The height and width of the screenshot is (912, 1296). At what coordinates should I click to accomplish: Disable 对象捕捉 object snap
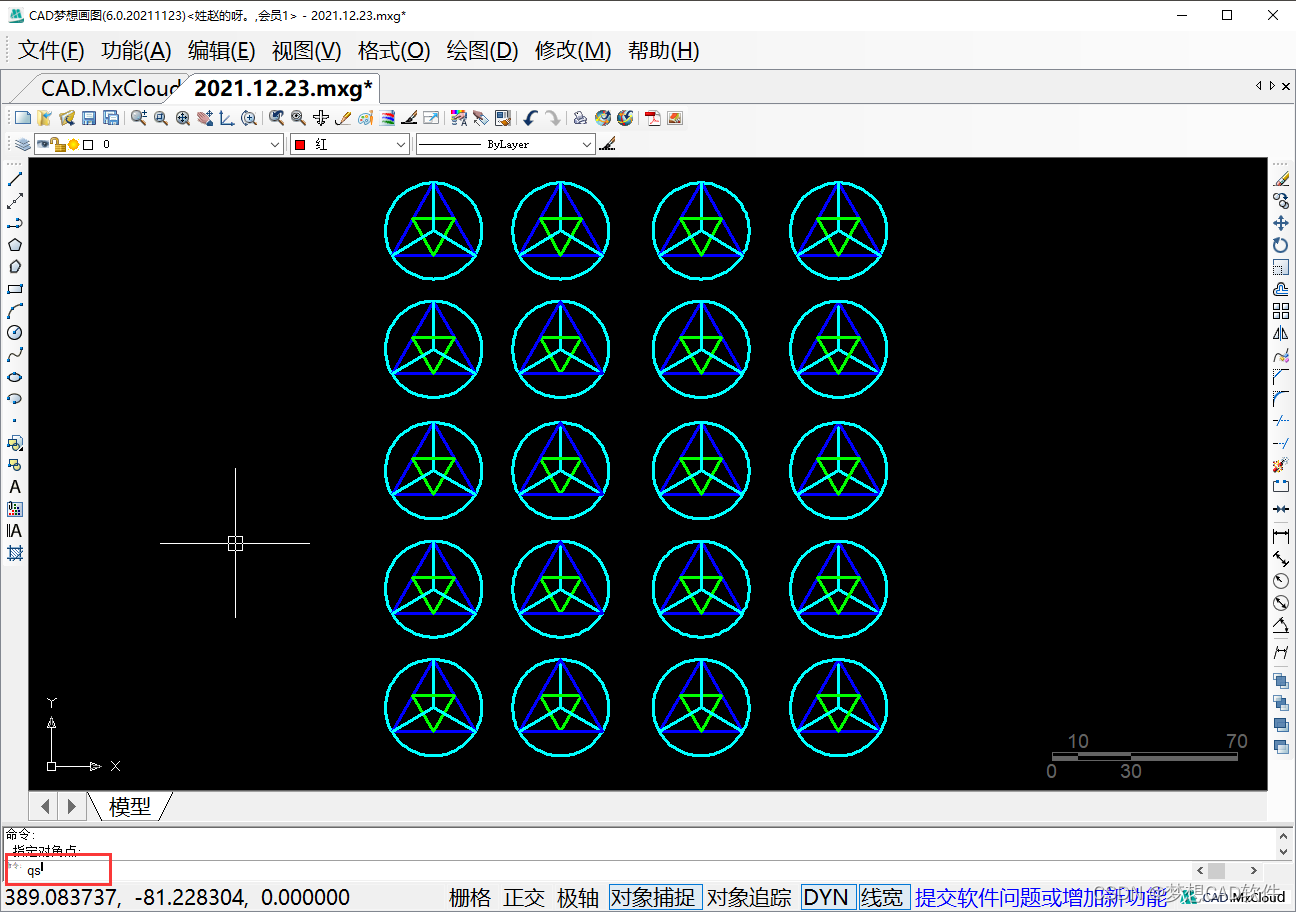tap(655, 898)
